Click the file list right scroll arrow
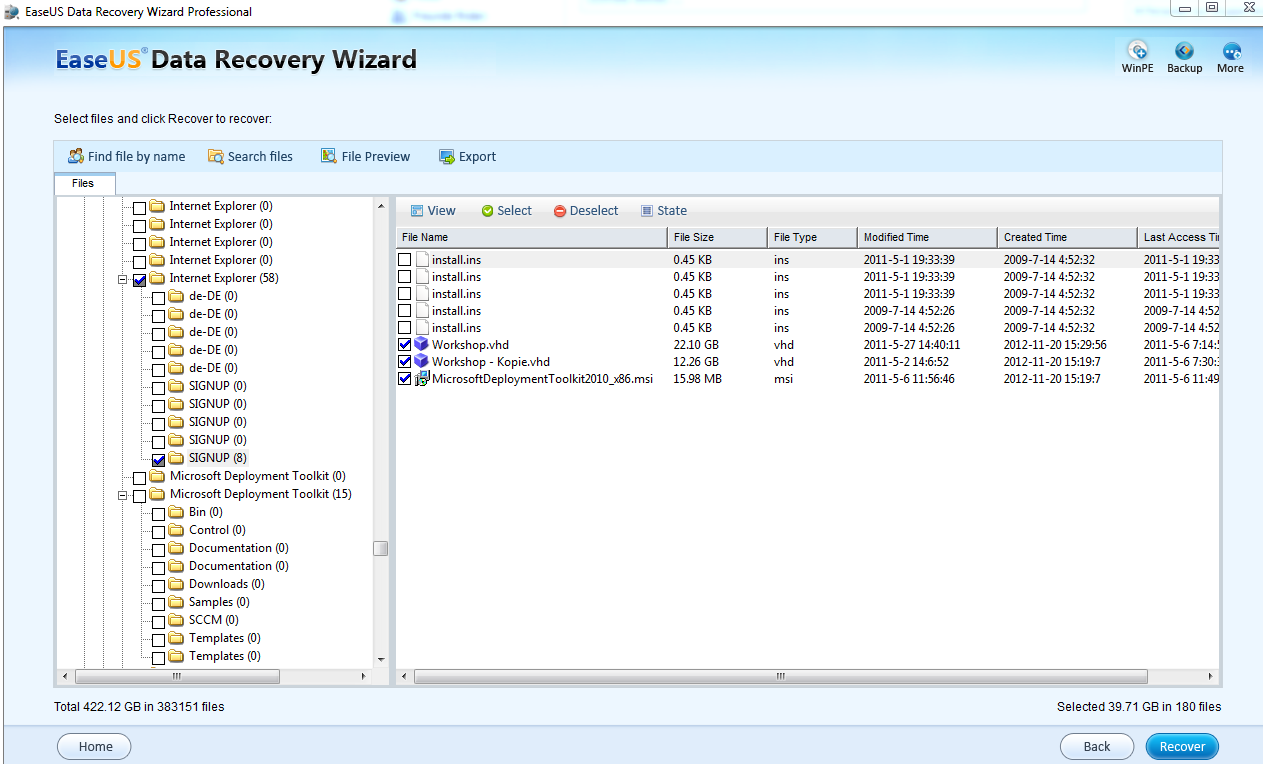The height and width of the screenshot is (764, 1263). coord(1212,677)
